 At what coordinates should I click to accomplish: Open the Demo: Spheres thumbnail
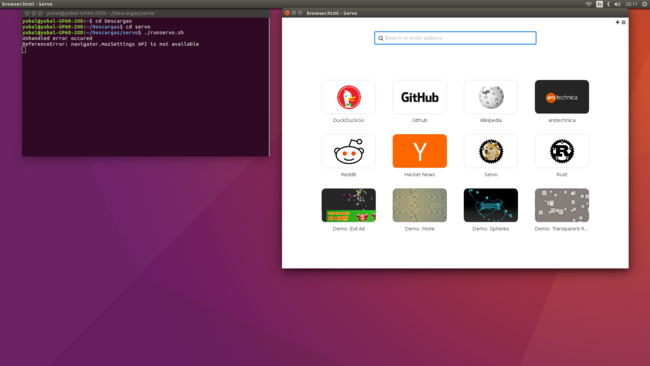(491, 205)
